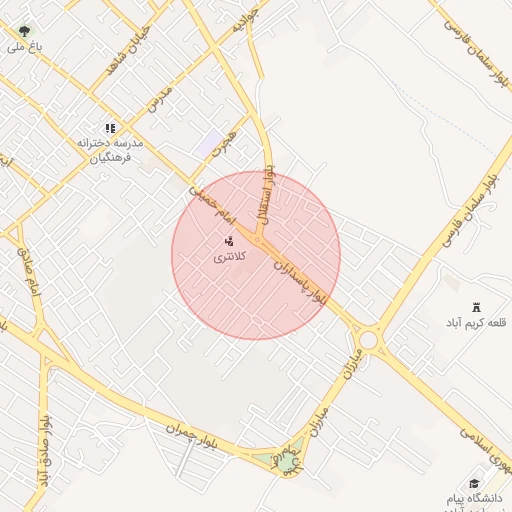The image size is (512, 512).
Task: Click the جوادیه street label
Action: click(245, 20)
